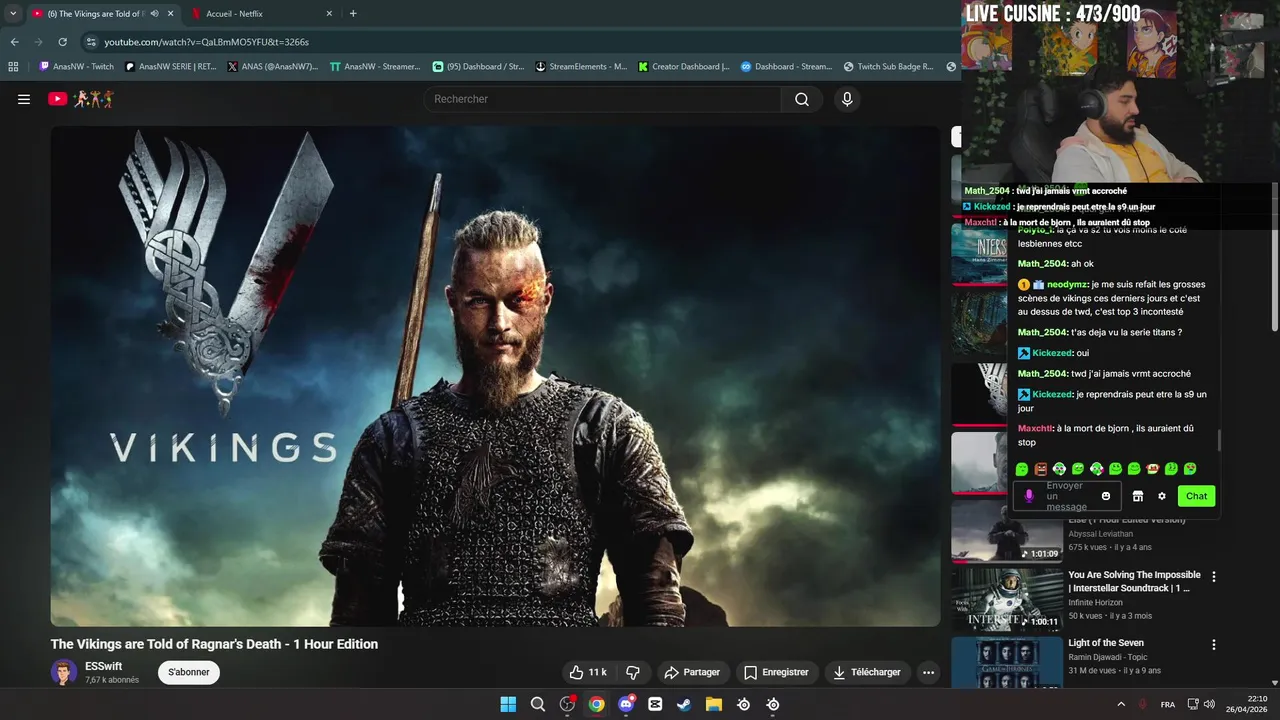Open the YouTube hamburger guide menu
This screenshot has width=1280, height=720.
(x=24, y=99)
